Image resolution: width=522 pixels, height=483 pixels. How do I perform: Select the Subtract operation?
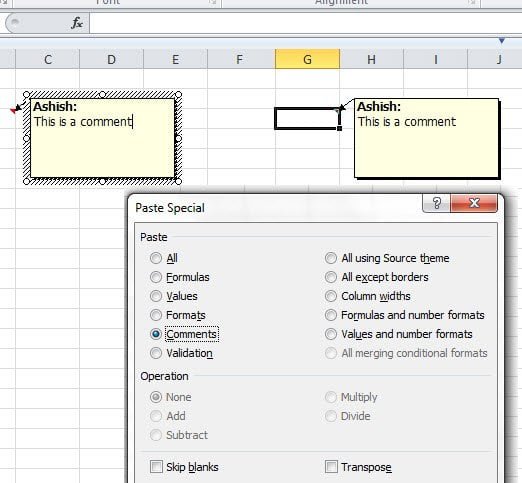(x=179, y=435)
